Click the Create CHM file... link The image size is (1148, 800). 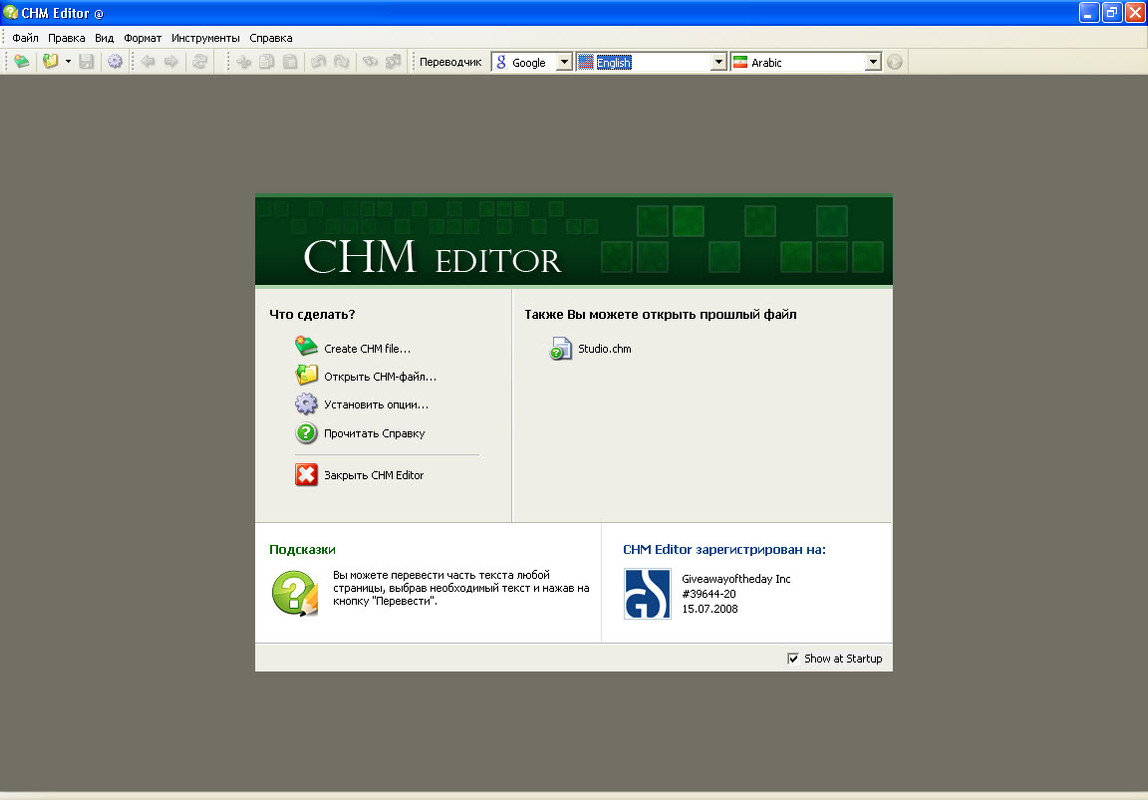coord(368,349)
